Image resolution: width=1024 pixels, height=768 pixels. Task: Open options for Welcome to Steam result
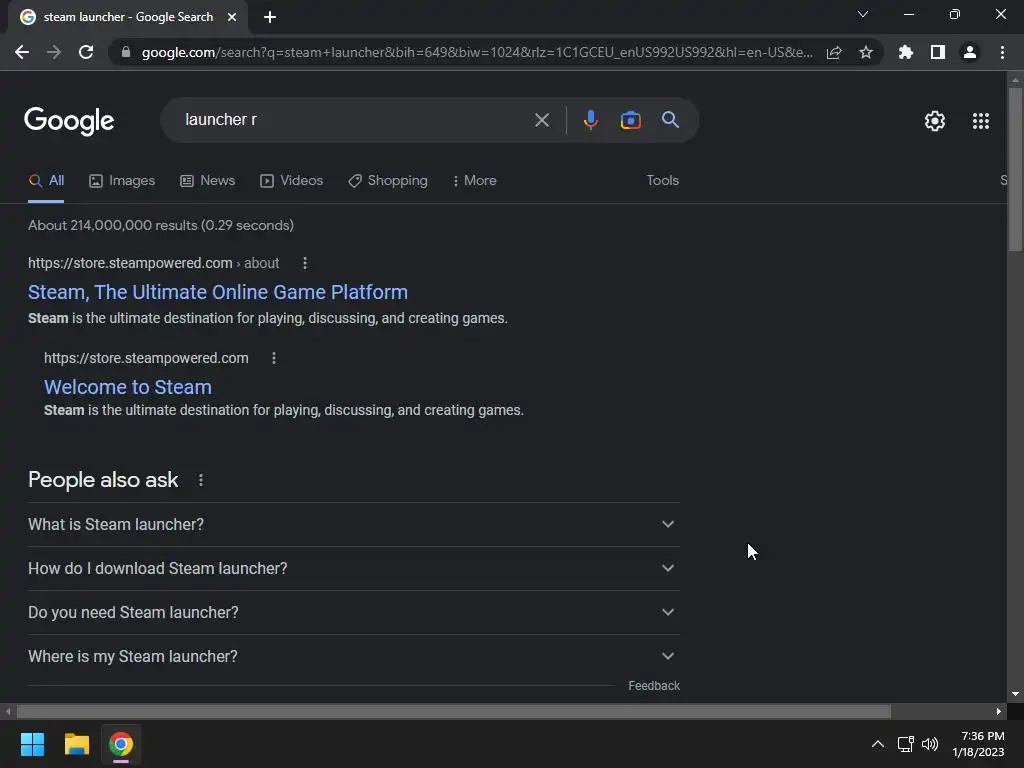click(x=274, y=358)
